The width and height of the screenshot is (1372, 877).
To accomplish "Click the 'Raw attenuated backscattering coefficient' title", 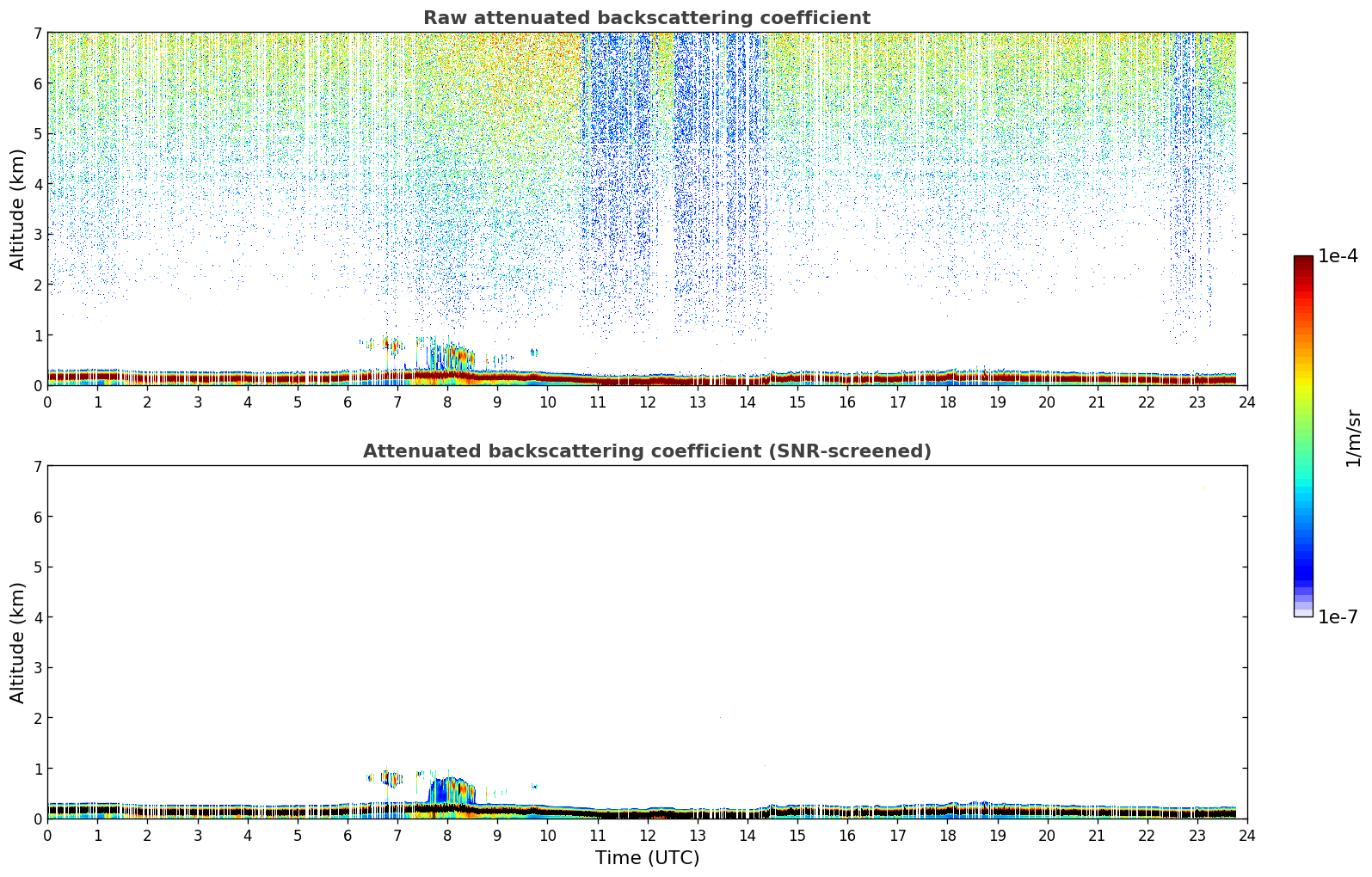I will pyautogui.click(x=647, y=18).
